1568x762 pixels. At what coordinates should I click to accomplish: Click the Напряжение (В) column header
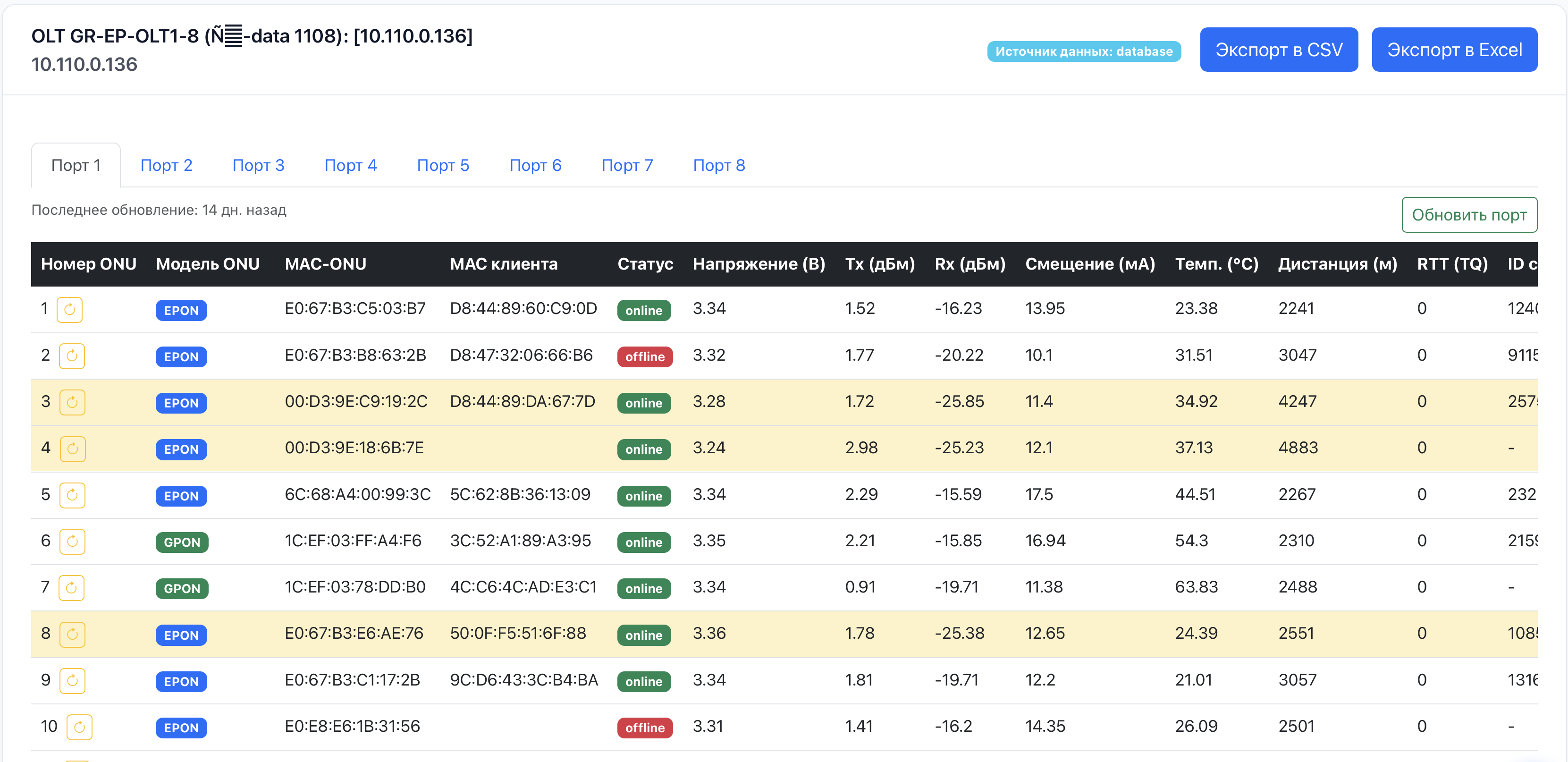click(x=759, y=264)
